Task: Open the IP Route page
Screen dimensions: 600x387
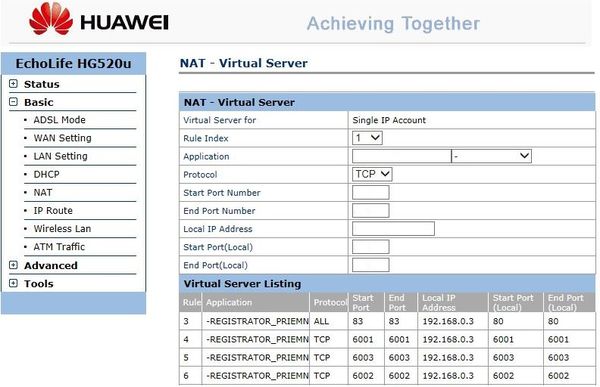Action: 53,211
